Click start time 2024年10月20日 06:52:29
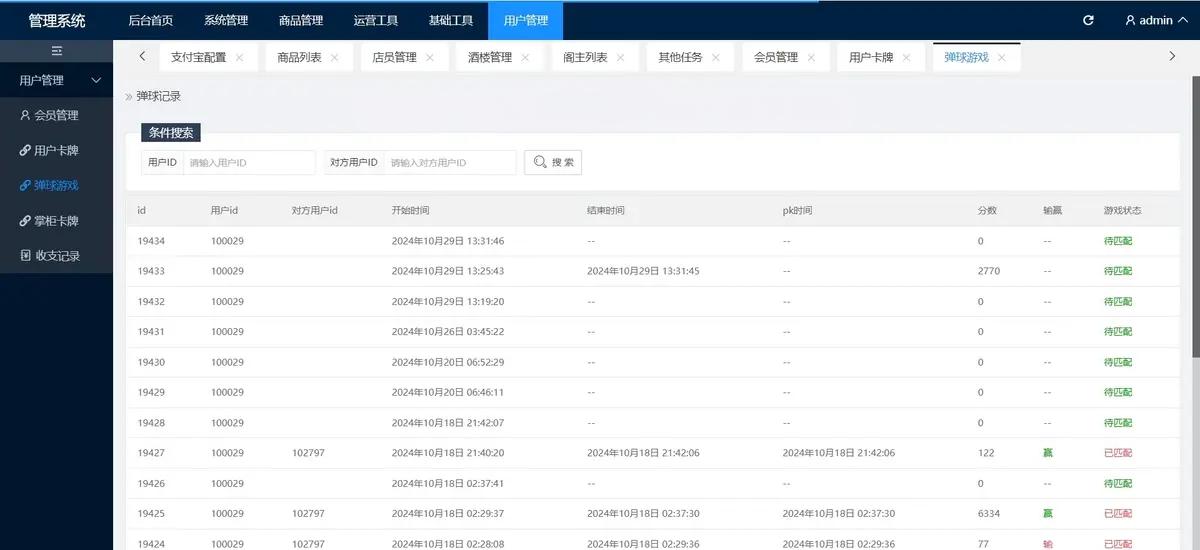 [448, 362]
